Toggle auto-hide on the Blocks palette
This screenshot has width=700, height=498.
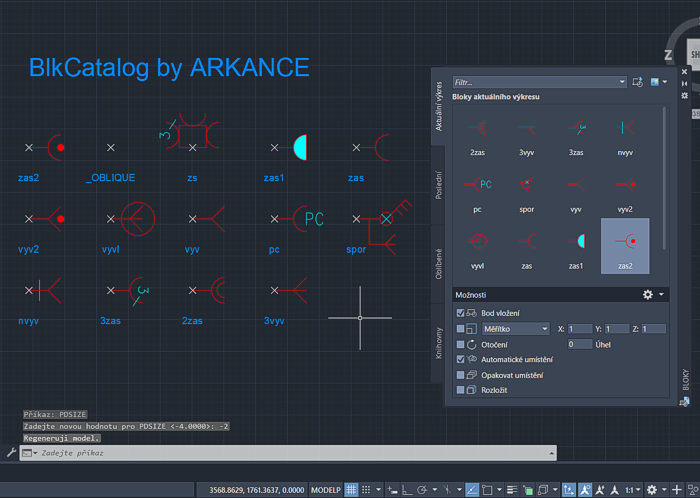pyautogui.click(x=684, y=83)
